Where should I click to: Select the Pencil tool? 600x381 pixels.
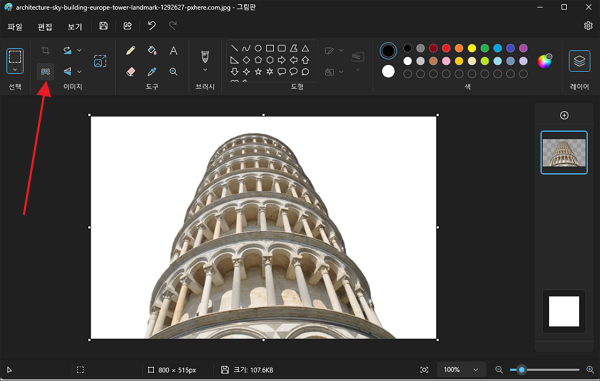click(x=130, y=50)
